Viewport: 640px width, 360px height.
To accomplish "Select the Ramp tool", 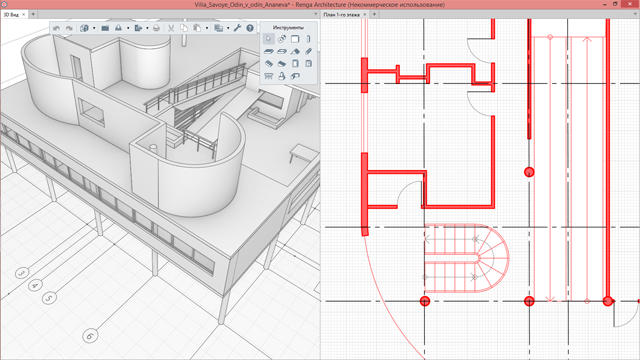I will pyautogui.click(x=282, y=64).
